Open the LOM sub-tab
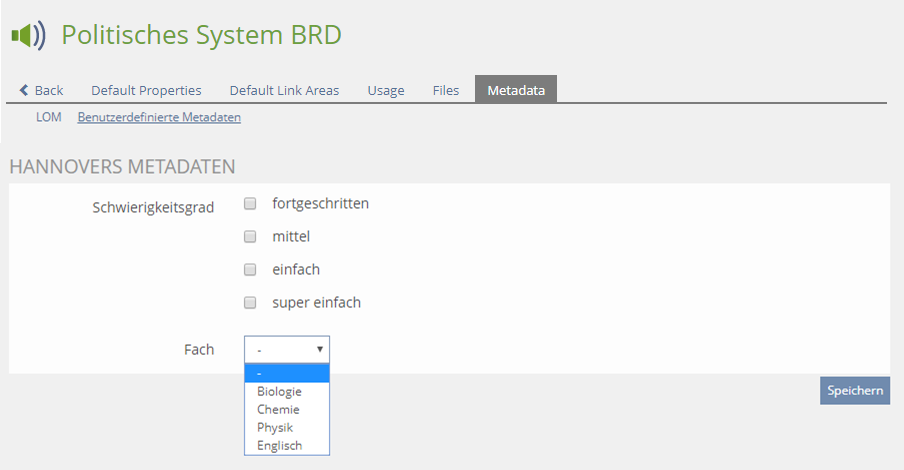The image size is (904, 470). click(x=48, y=117)
